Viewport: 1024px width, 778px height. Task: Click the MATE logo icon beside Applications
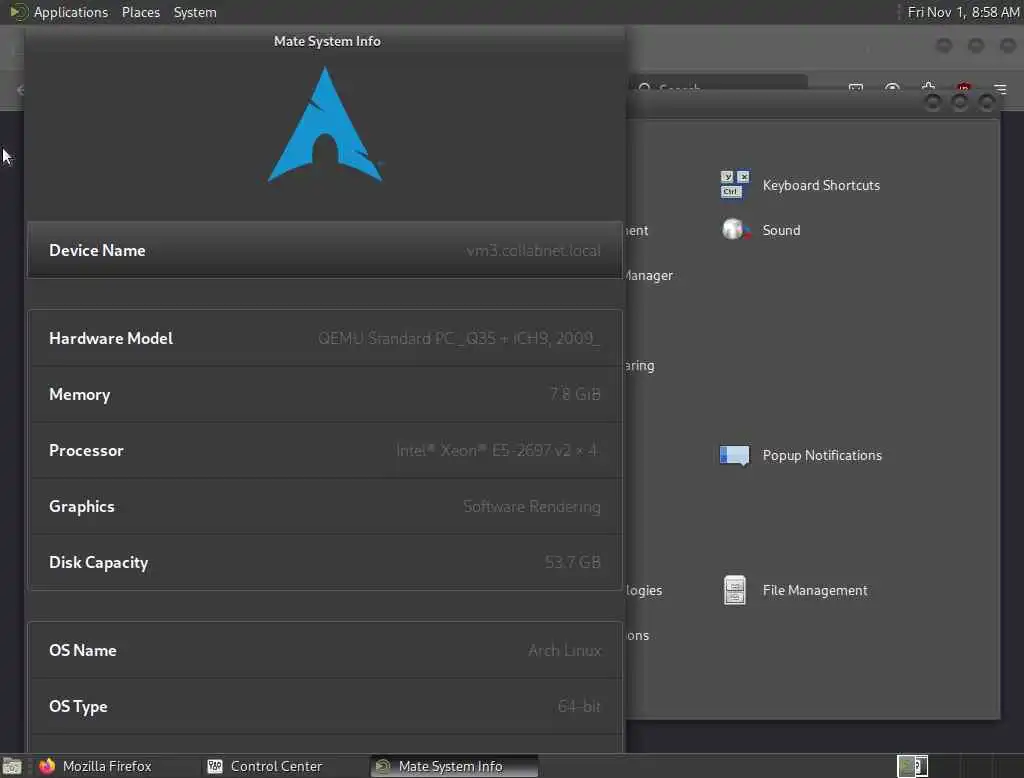[18, 12]
